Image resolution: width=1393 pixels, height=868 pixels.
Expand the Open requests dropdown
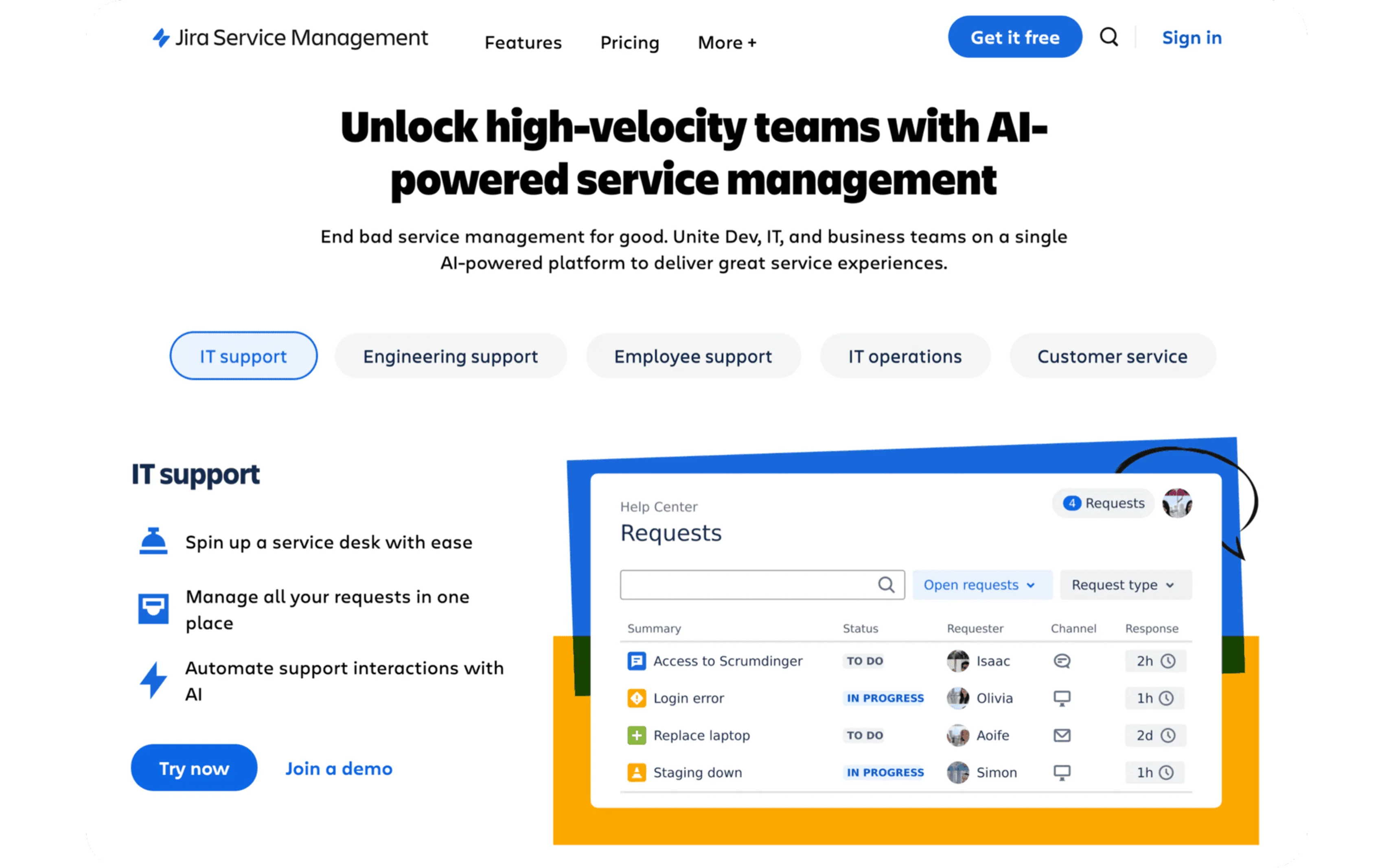(981, 585)
